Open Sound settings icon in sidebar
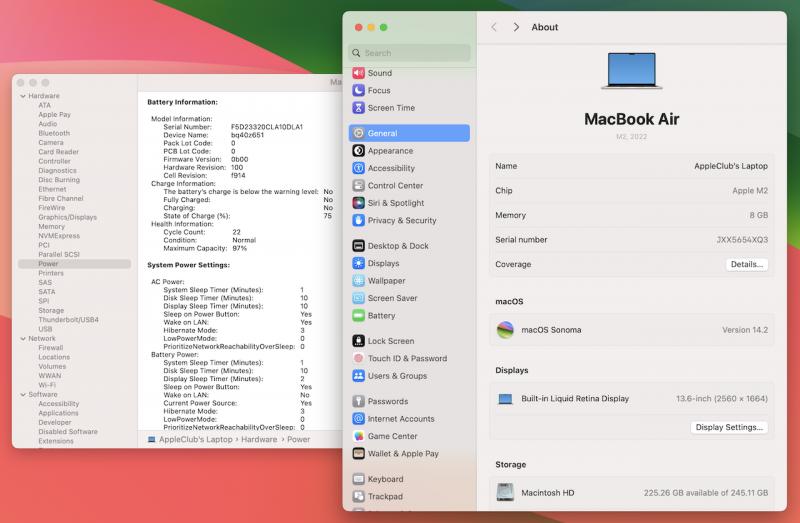Screen dimensions: 800x523 coord(358,73)
